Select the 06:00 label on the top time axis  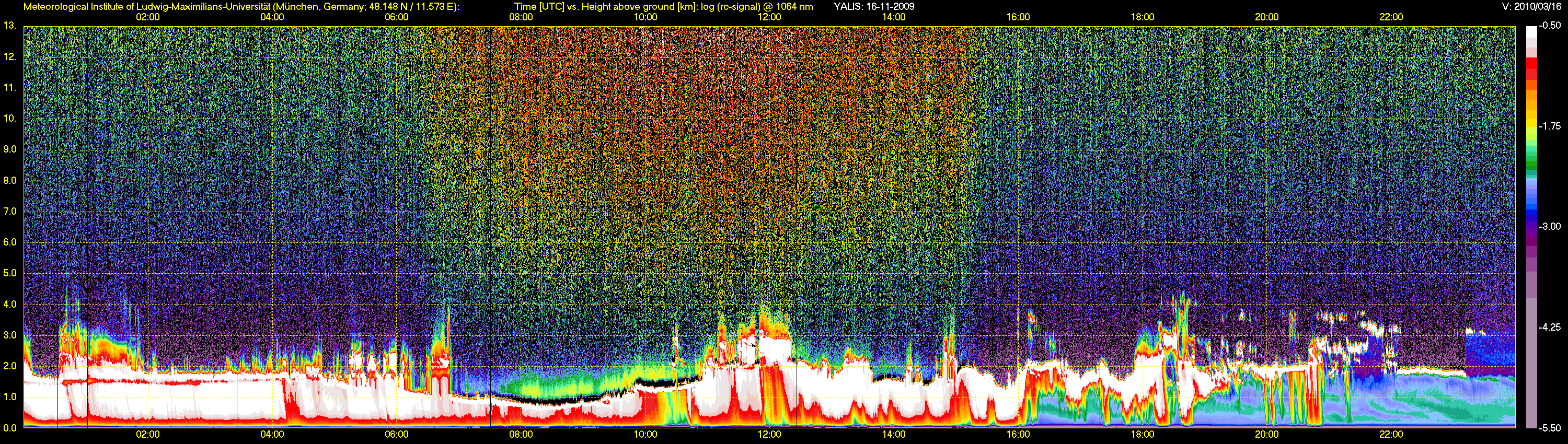pos(396,17)
